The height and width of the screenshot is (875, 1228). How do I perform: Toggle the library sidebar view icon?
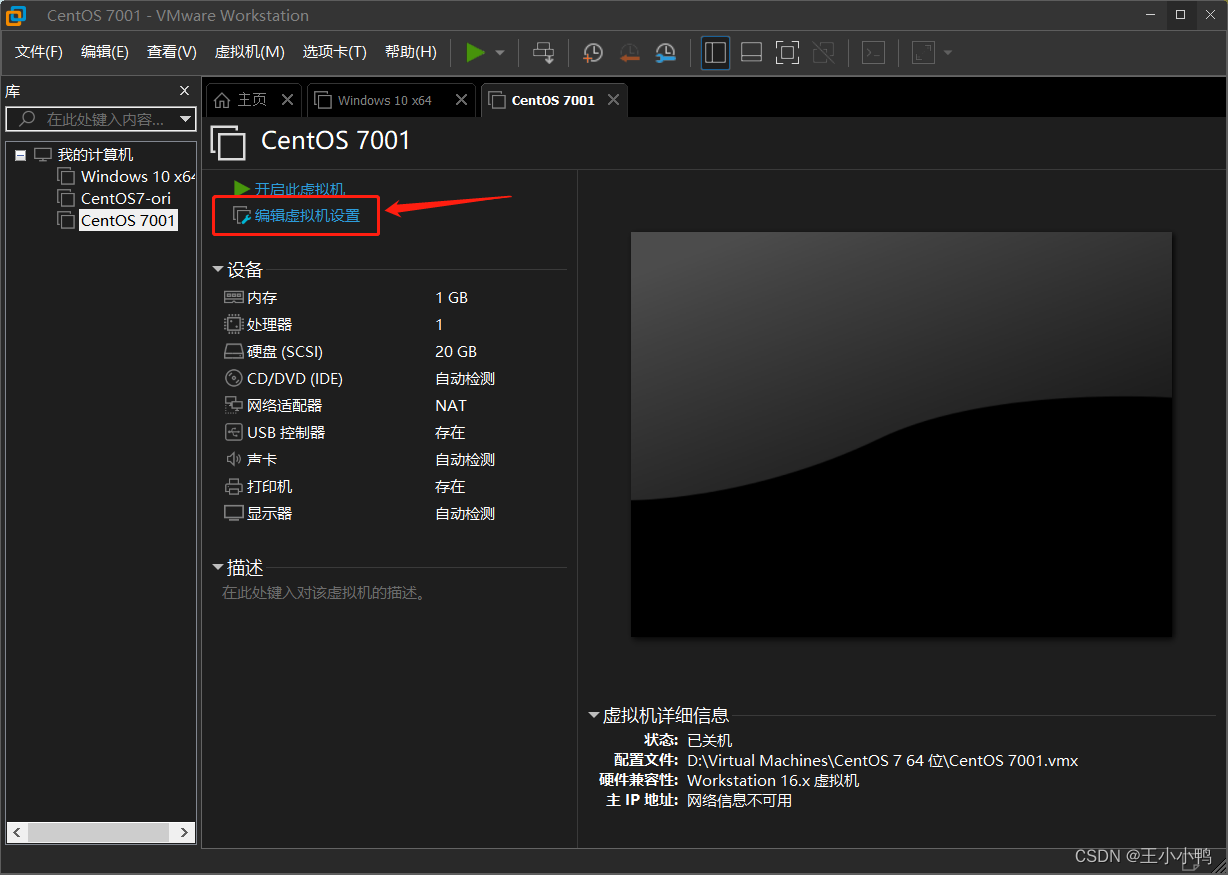tap(715, 52)
